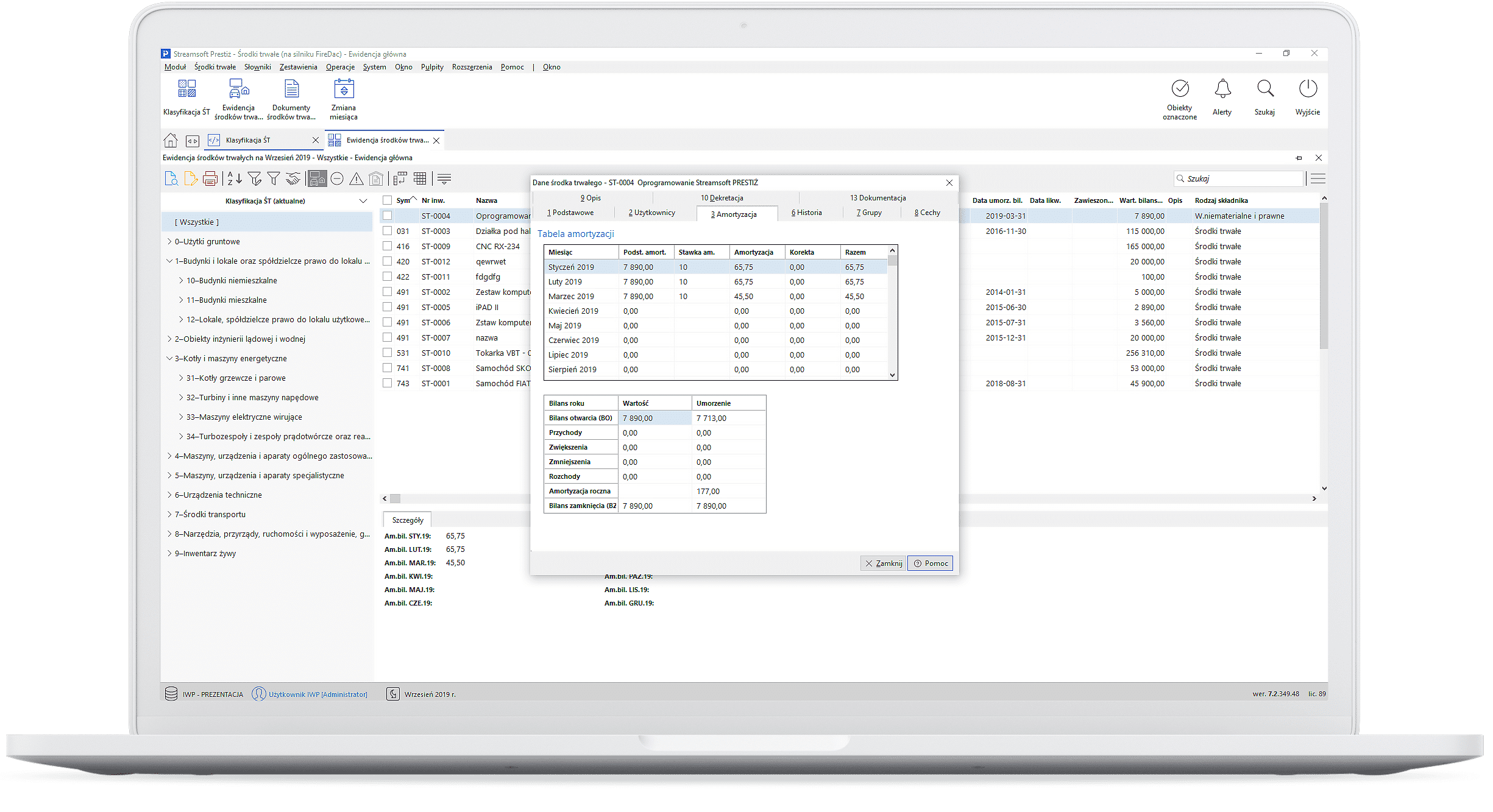Click the circle minus toolbar icon
The image size is (1493, 812).
tap(337, 178)
